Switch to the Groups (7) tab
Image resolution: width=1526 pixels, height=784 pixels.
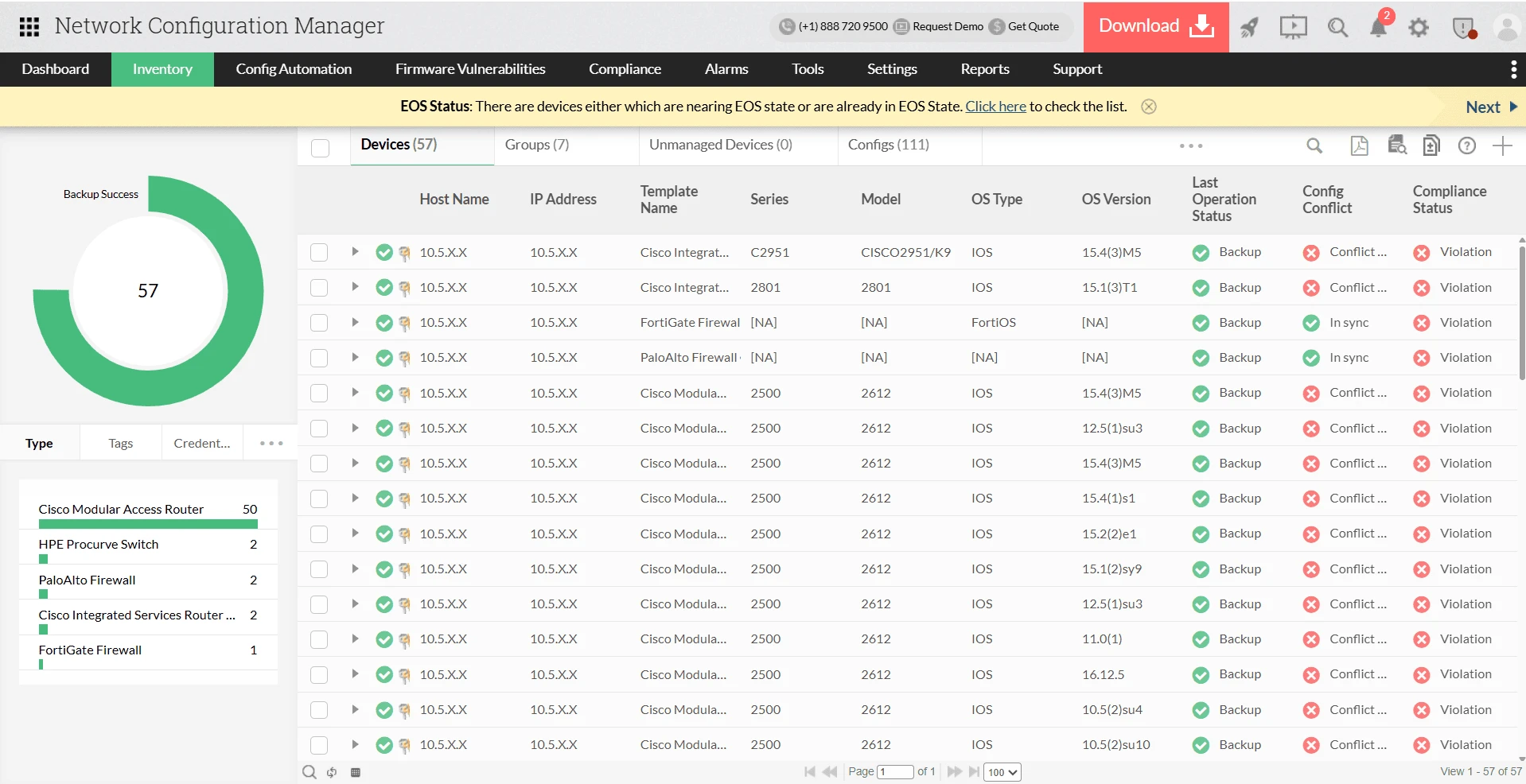coord(537,145)
